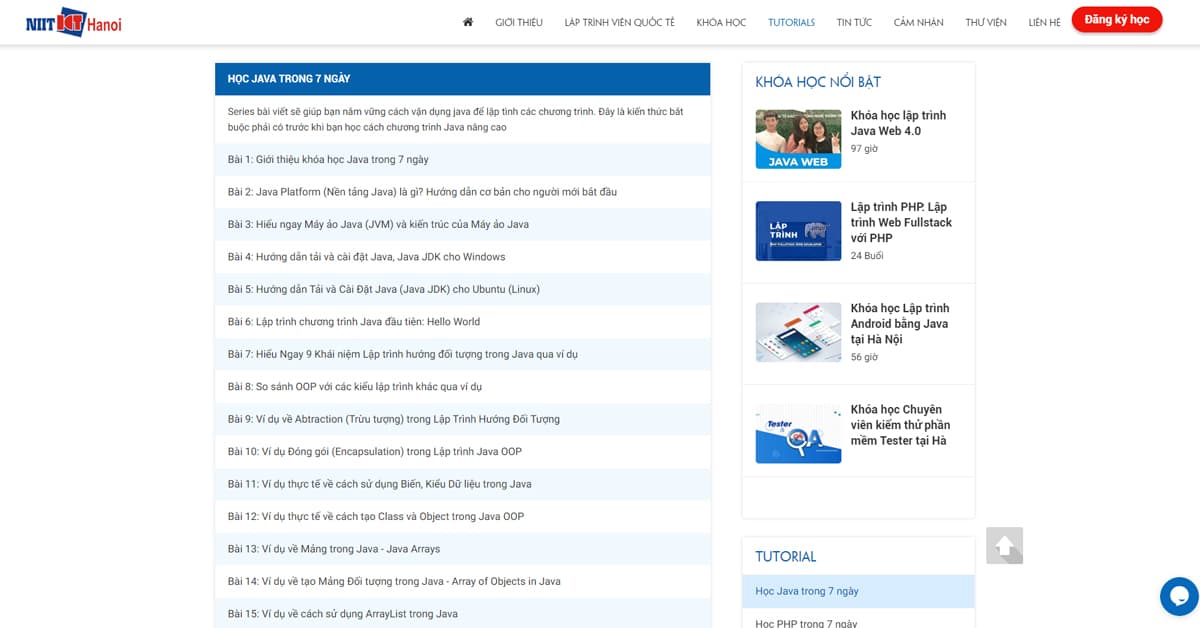Open the Android Java course thumbnail
This screenshot has width=1200, height=628.
point(798,332)
